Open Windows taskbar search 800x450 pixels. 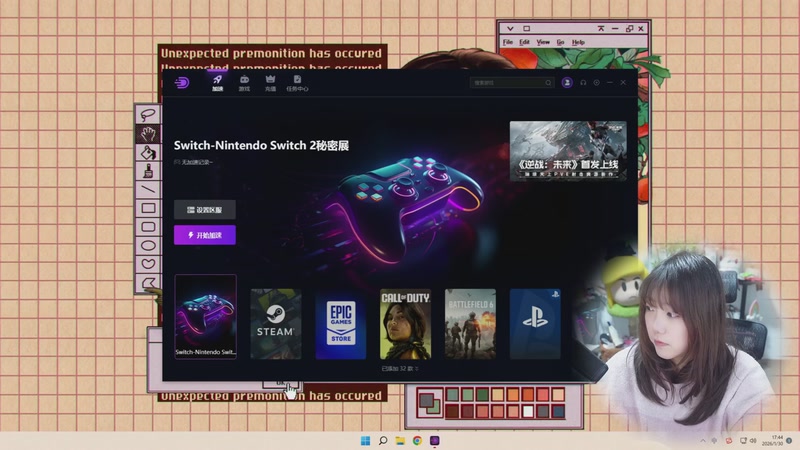[383, 441]
